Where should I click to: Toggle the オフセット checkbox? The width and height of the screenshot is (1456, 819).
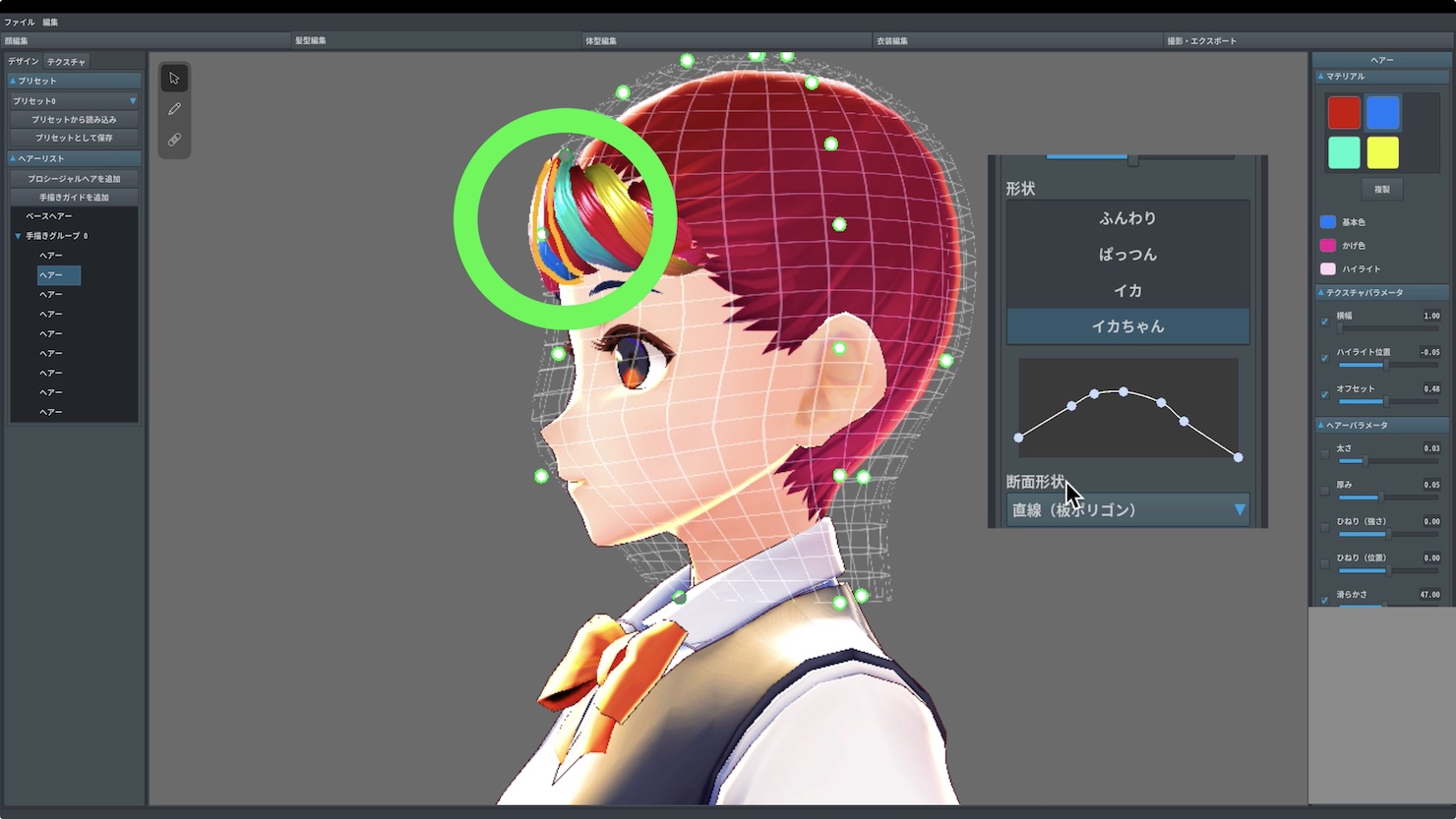(x=1324, y=394)
